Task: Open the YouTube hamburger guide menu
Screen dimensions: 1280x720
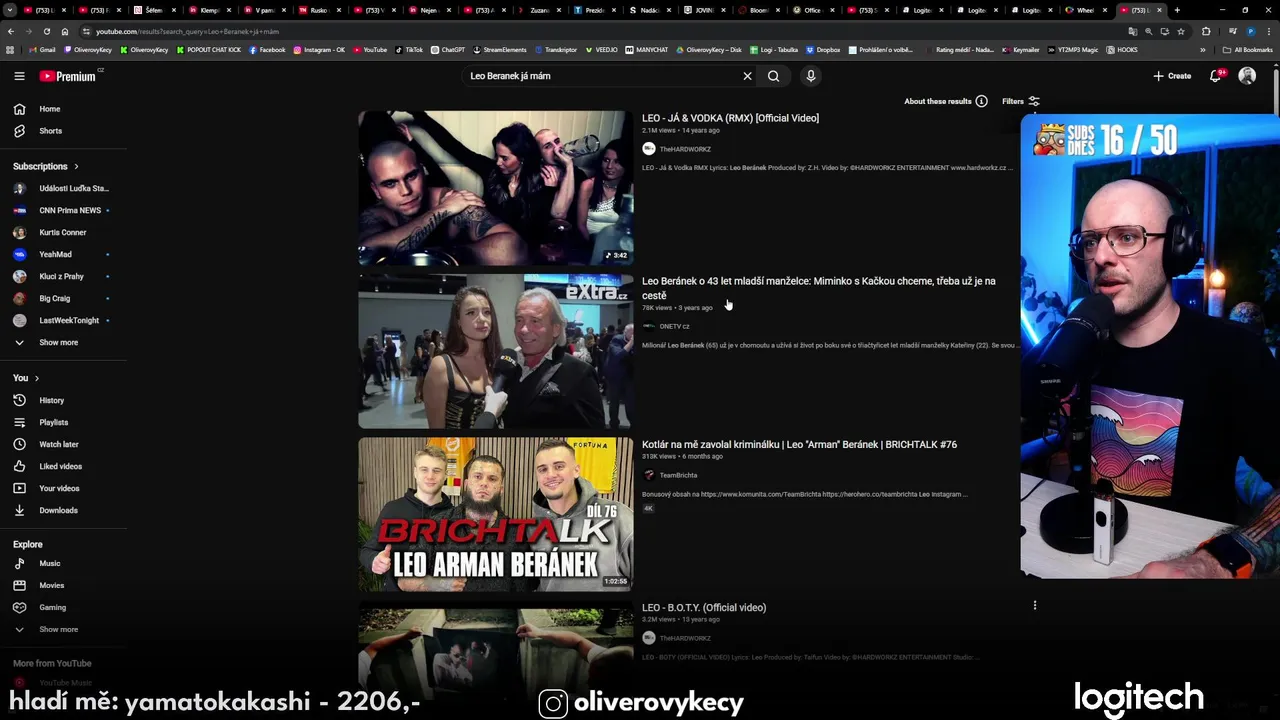Action: tap(19, 76)
